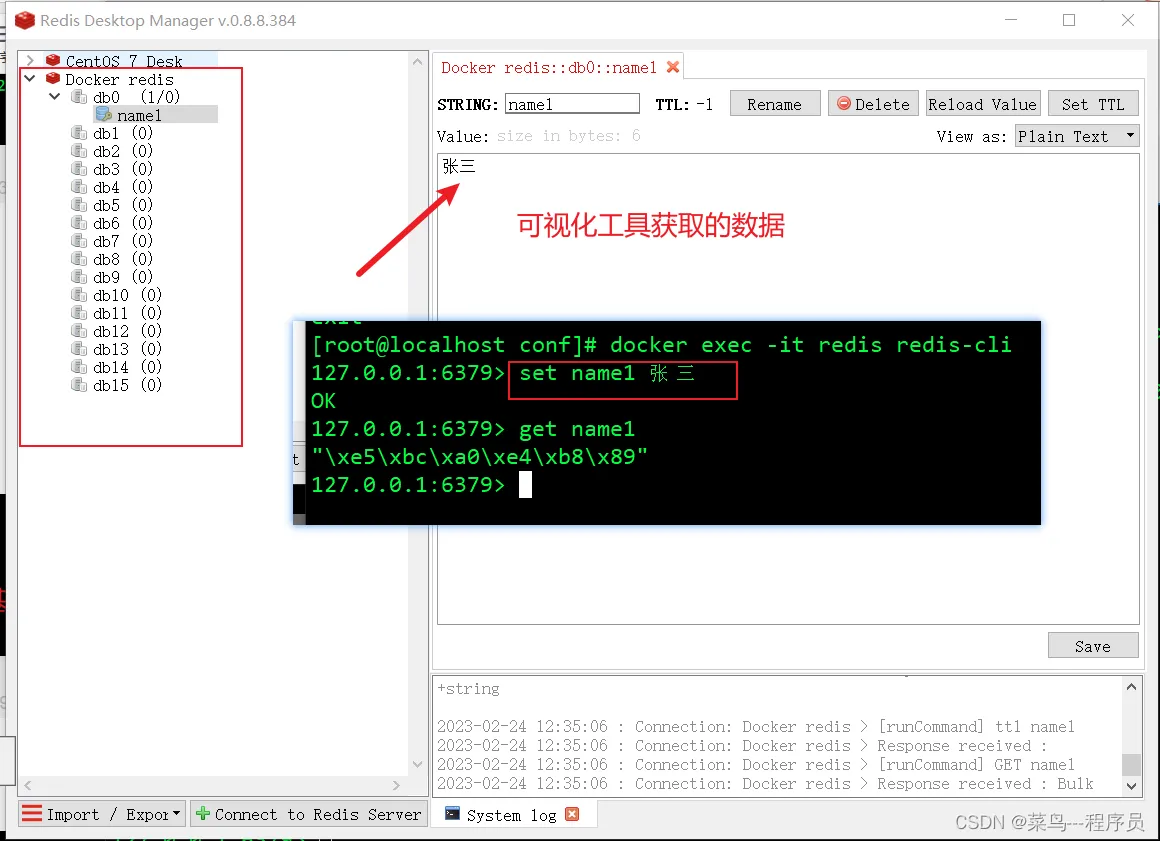Screen dimensions: 1160x841
Task: Click the Delete key button
Action: (873, 104)
